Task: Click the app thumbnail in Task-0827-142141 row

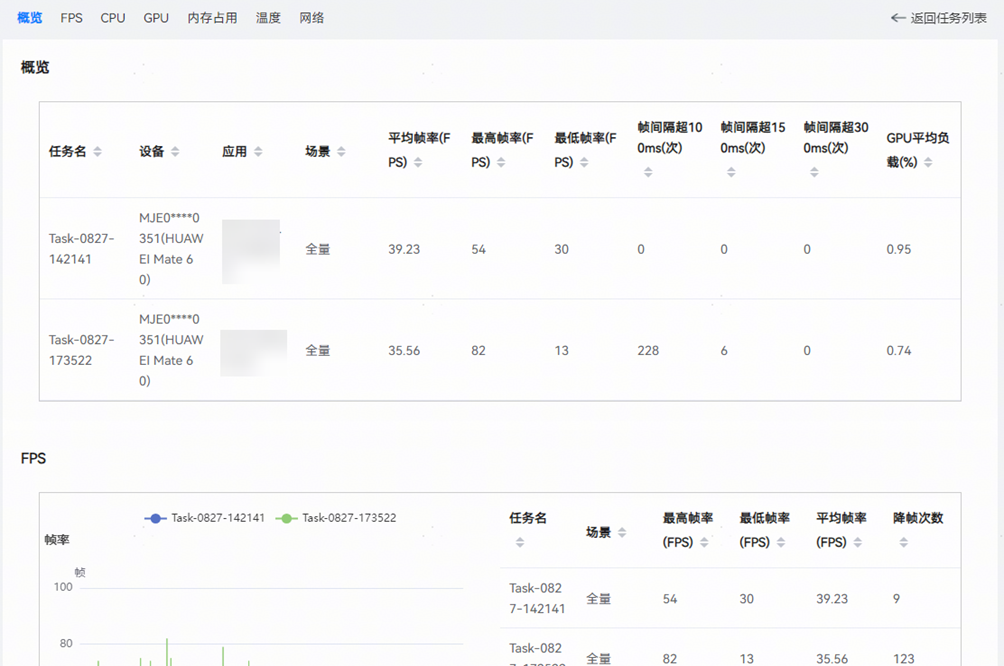Action: pos(251,250)
